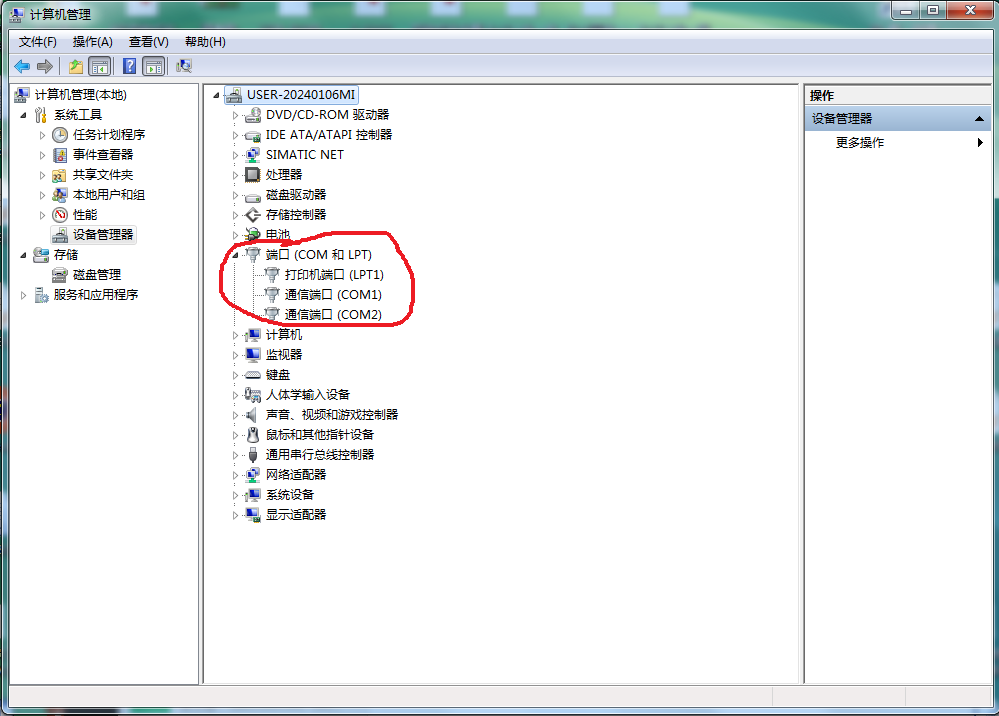Select the 处理器 category label

[x=284, y=175]
